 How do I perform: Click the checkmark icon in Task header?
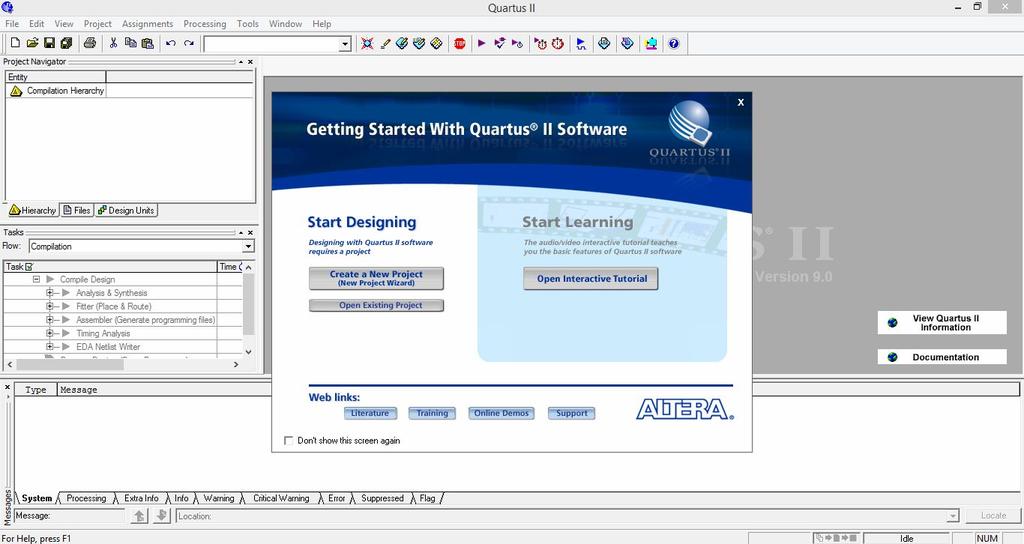[29, 266]
